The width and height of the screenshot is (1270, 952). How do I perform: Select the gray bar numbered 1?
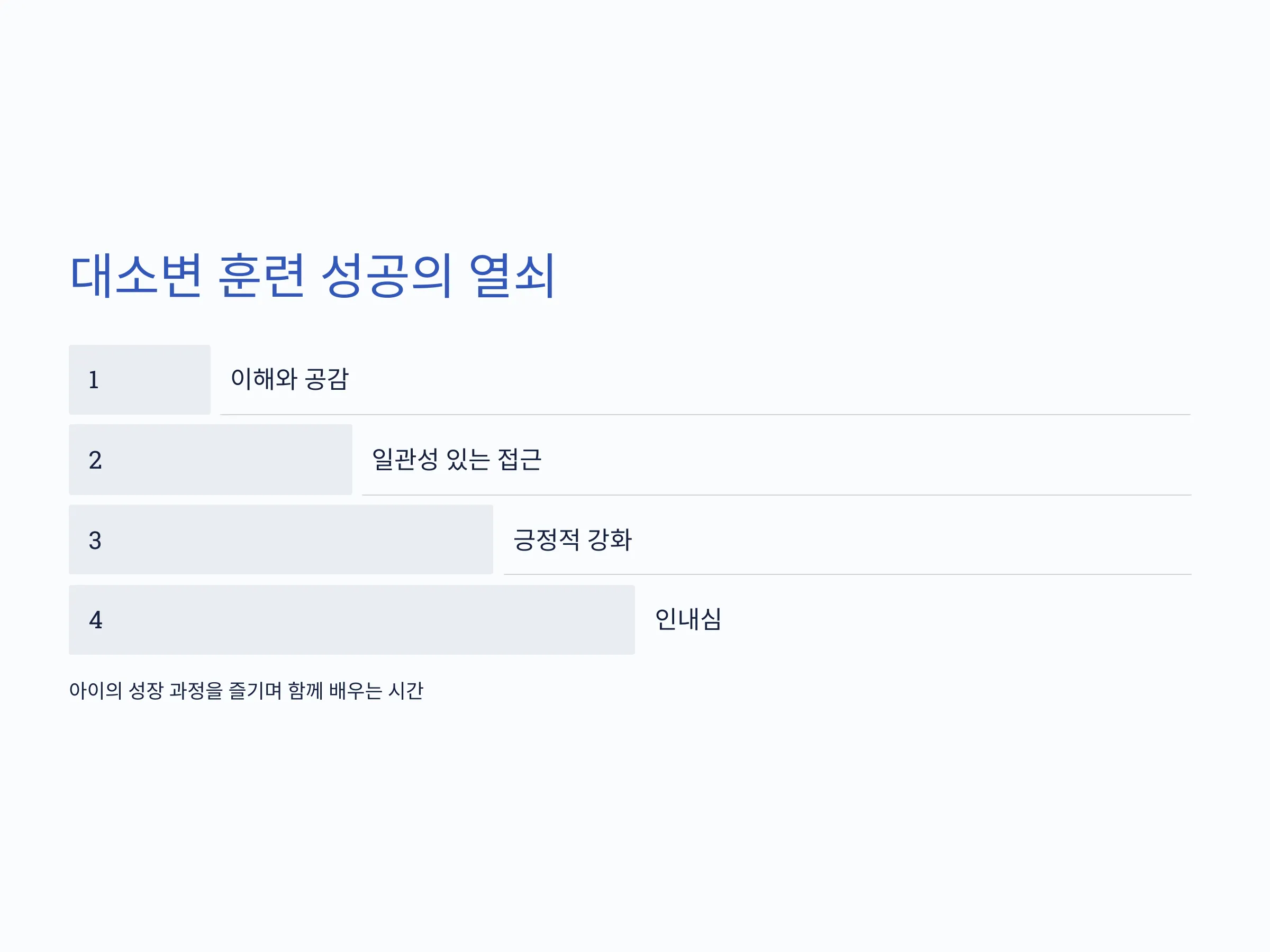click(140, 380)
